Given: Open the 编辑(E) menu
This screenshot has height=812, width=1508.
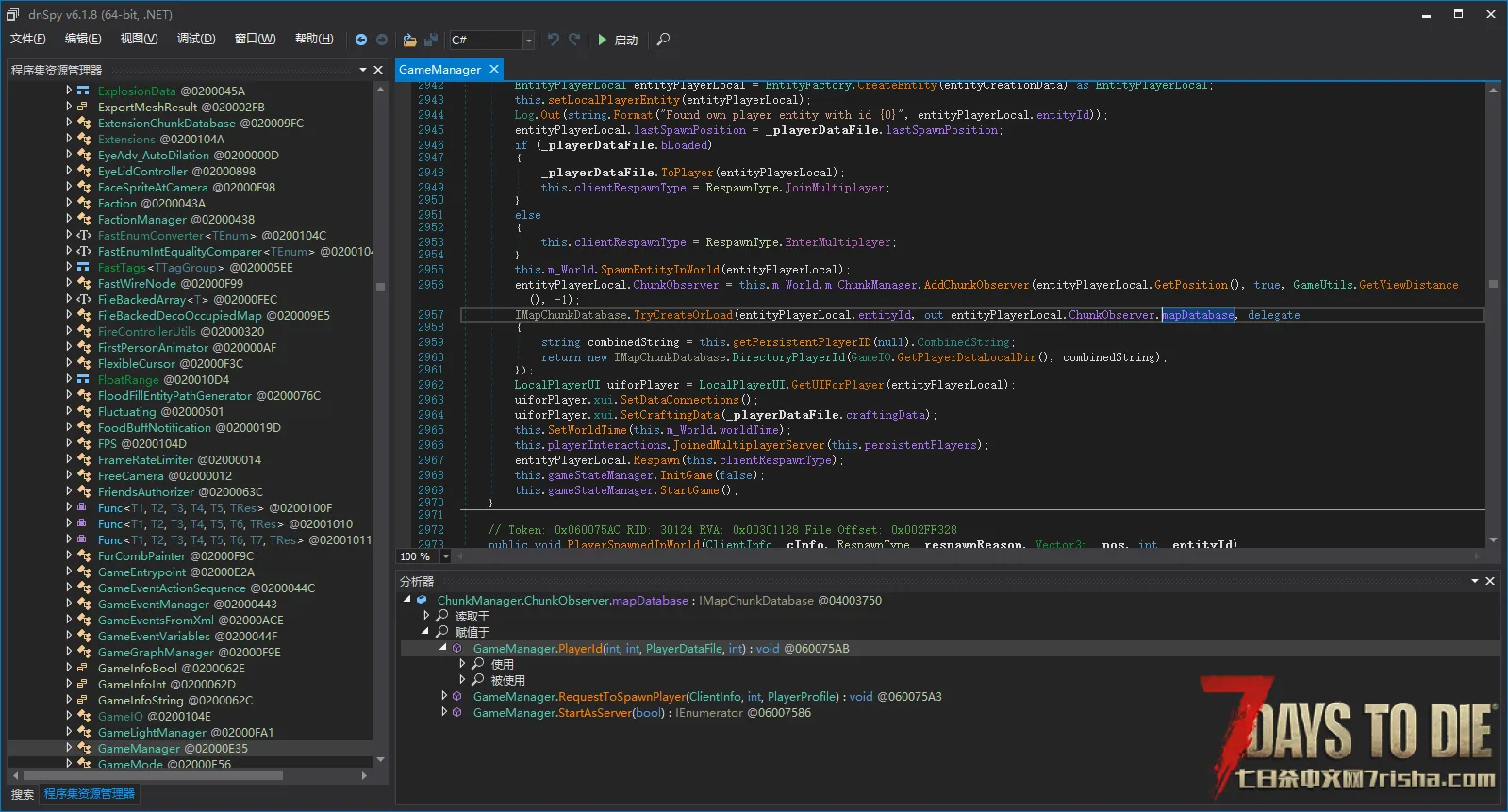Looking at the screenshot, I should tap(83, 39).
